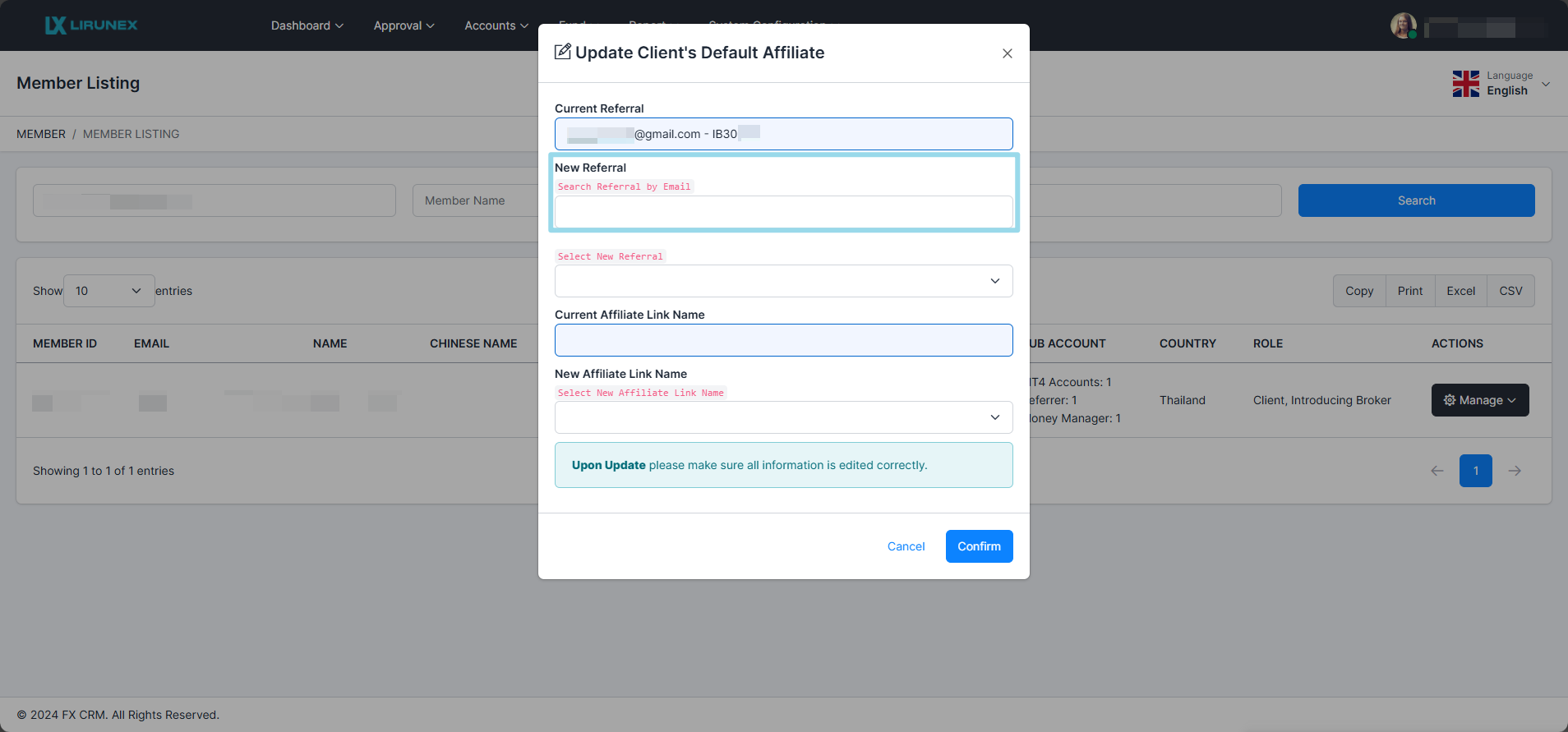Image resolution: width=1568 pixels, height=732 pixels.
Task: Click the Lirunex logo
Action: coord(91,25)
